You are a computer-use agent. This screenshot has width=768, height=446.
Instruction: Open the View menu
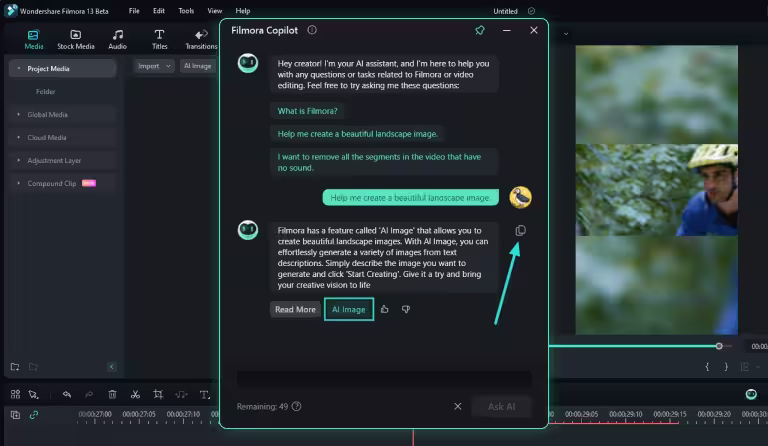[x=215, y=11]
